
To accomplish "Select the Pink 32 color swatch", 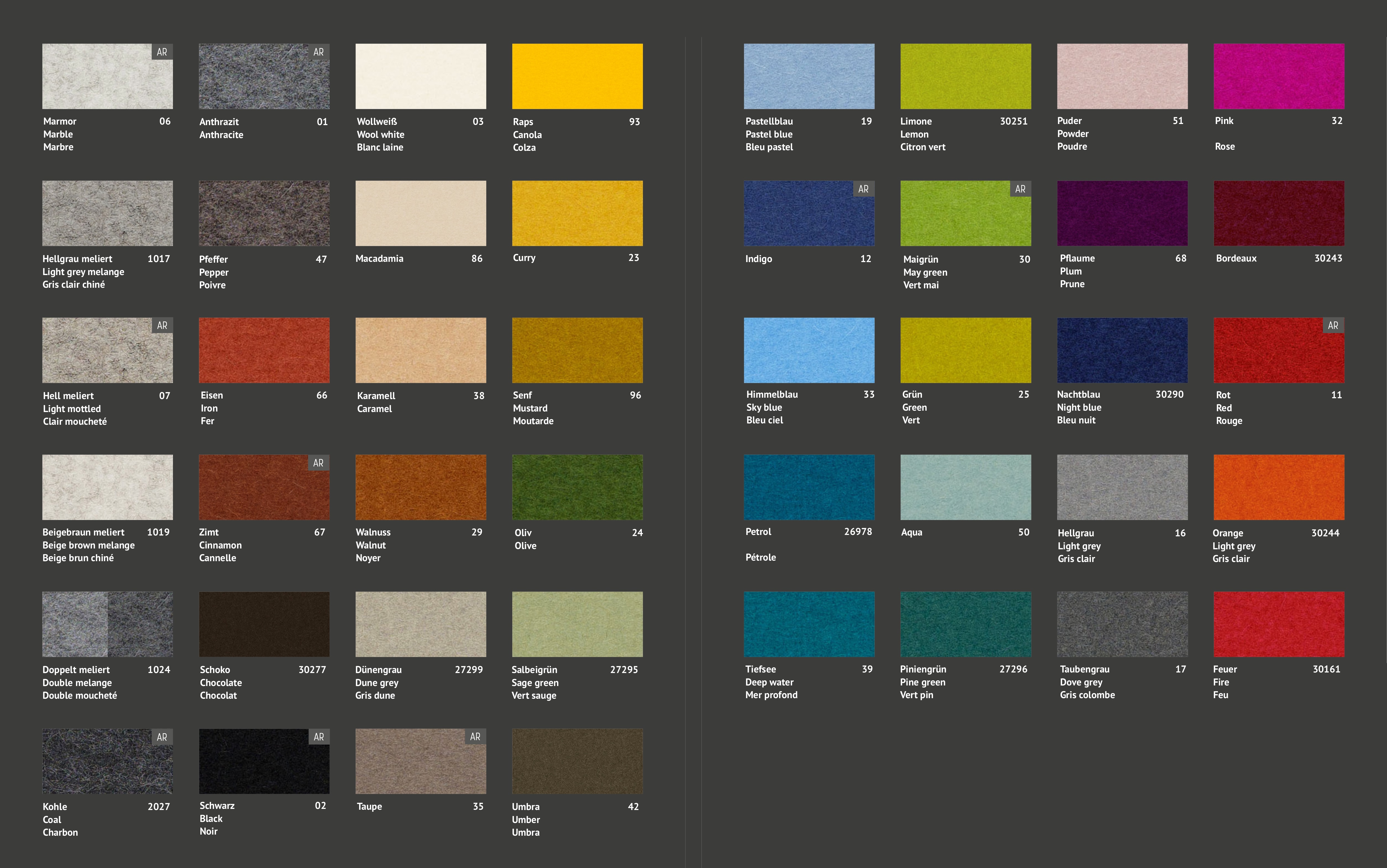I will click(x=1278, y=76).
